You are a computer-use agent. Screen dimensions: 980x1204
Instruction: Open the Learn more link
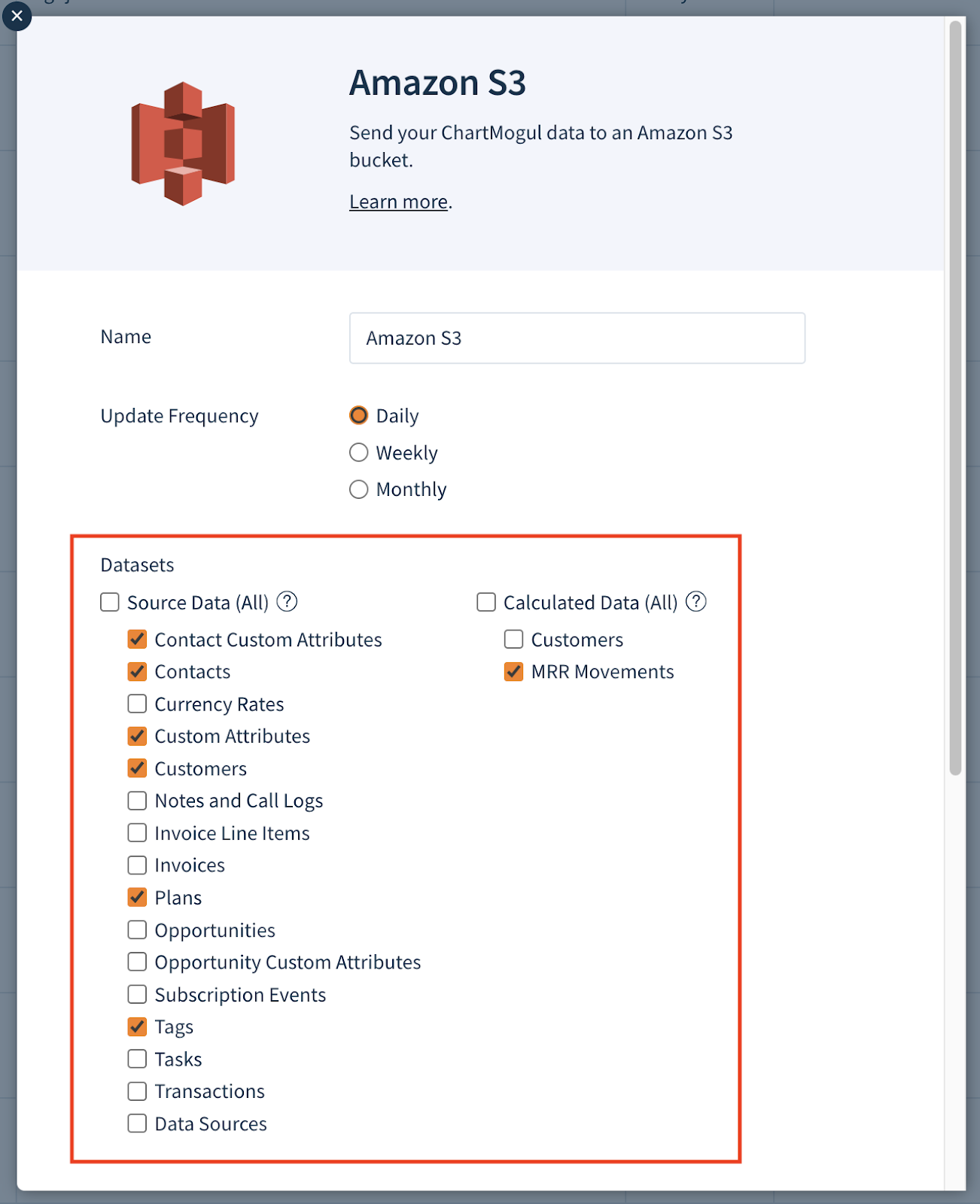398,202
